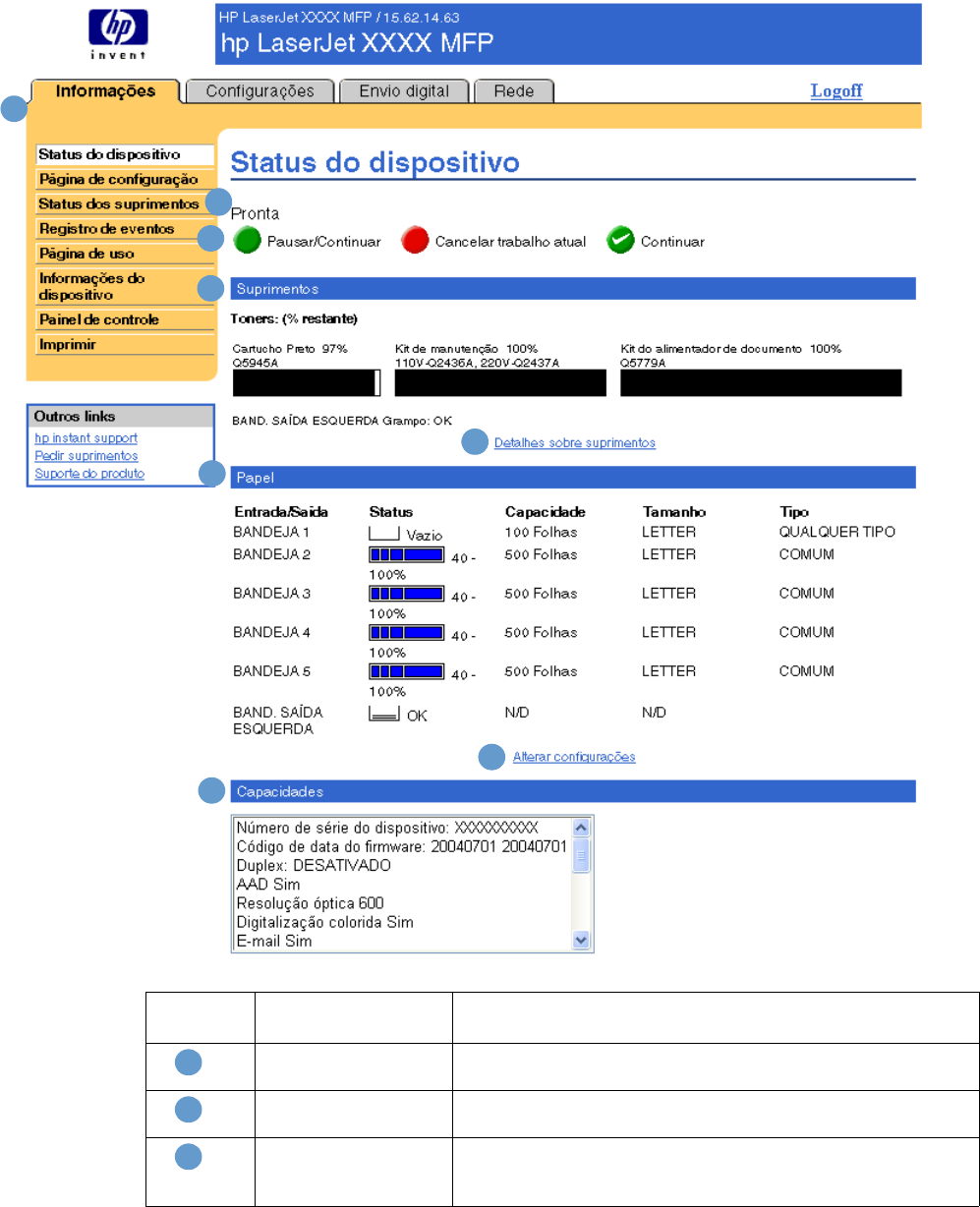Click the BANDEJA 4 paper level gauge
The image size is (980, 1207).
(x=407, y=632)
